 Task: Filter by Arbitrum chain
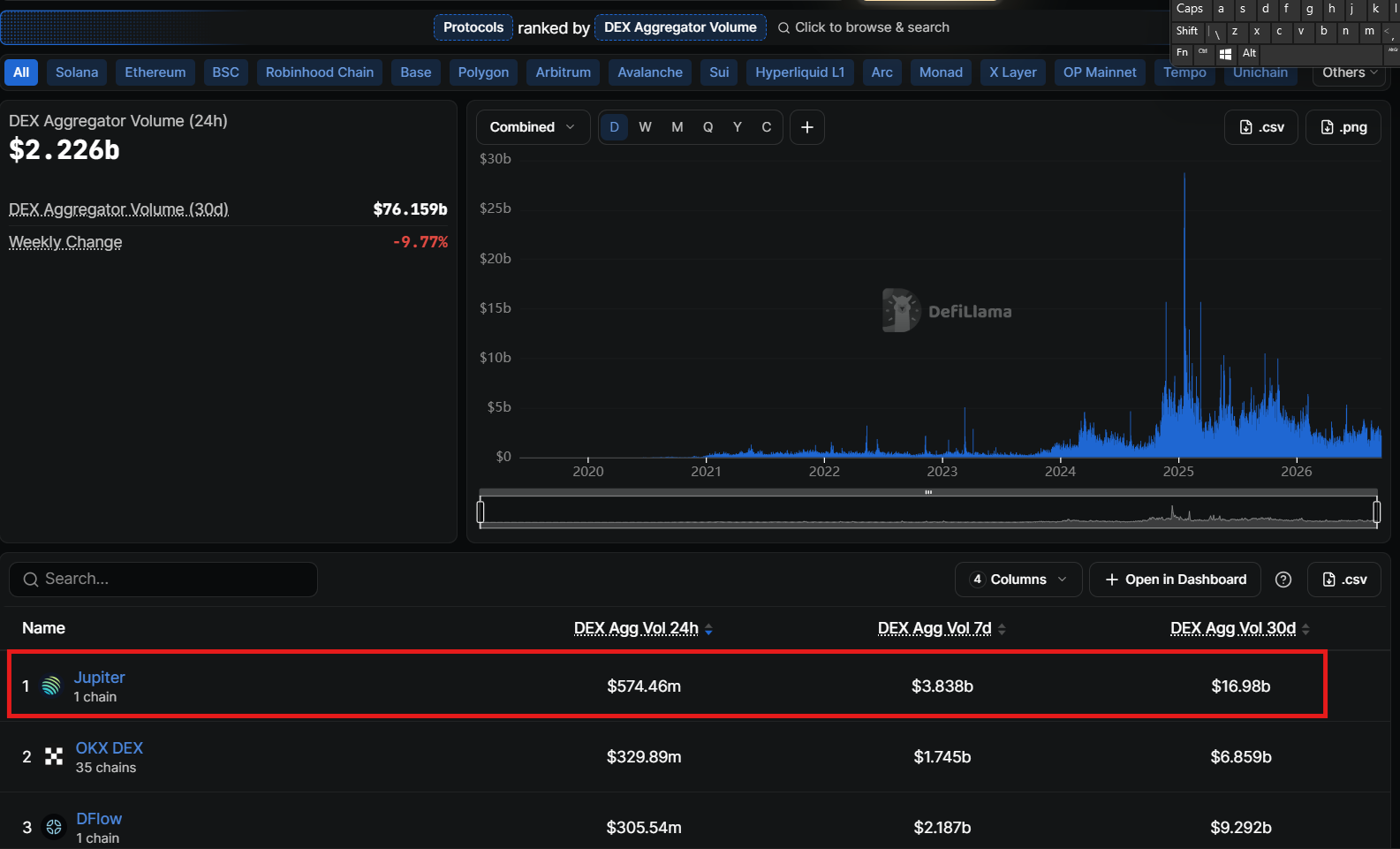pyautogui.click(x=564, y=72)
